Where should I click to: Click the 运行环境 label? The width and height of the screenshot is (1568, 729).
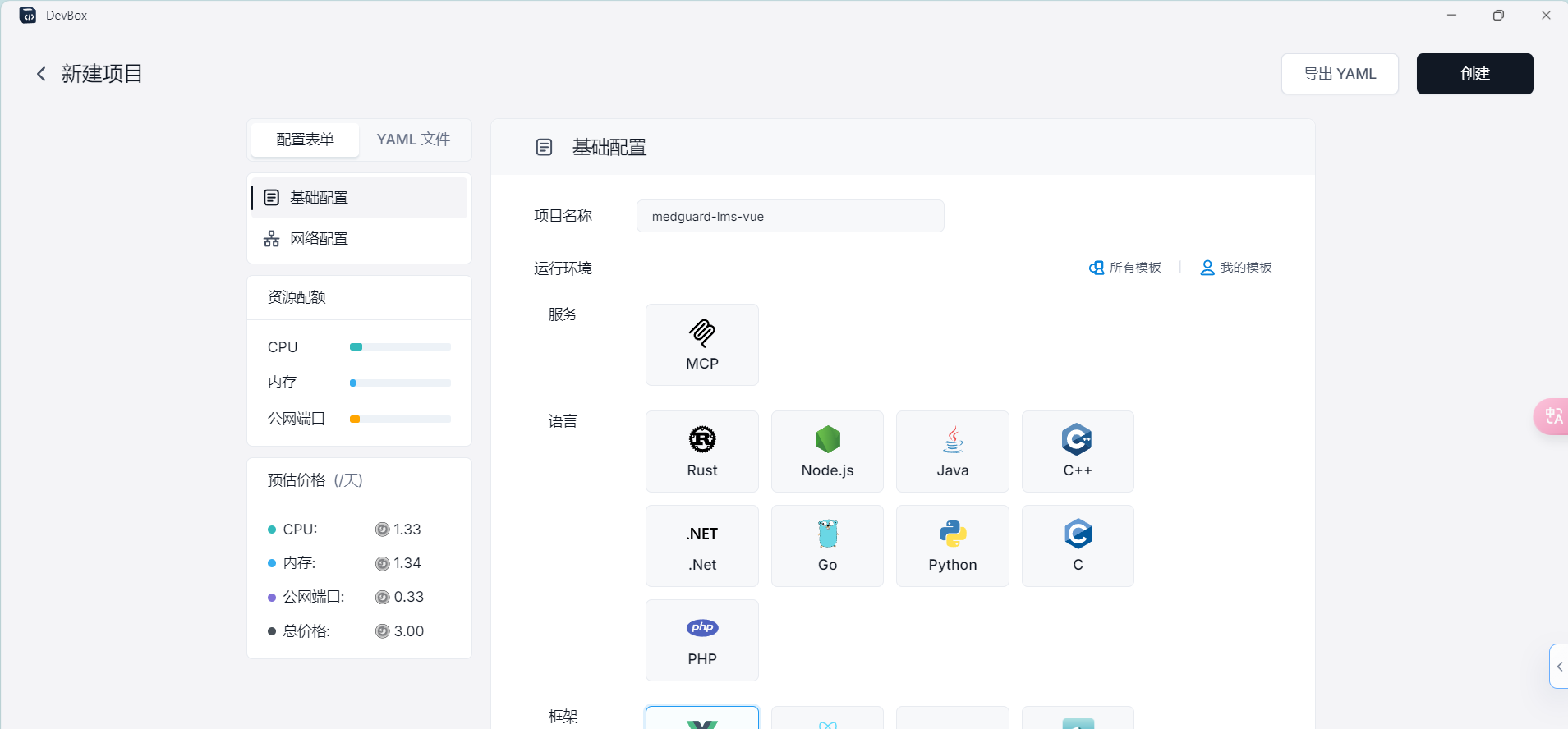(x=563, y=268)
